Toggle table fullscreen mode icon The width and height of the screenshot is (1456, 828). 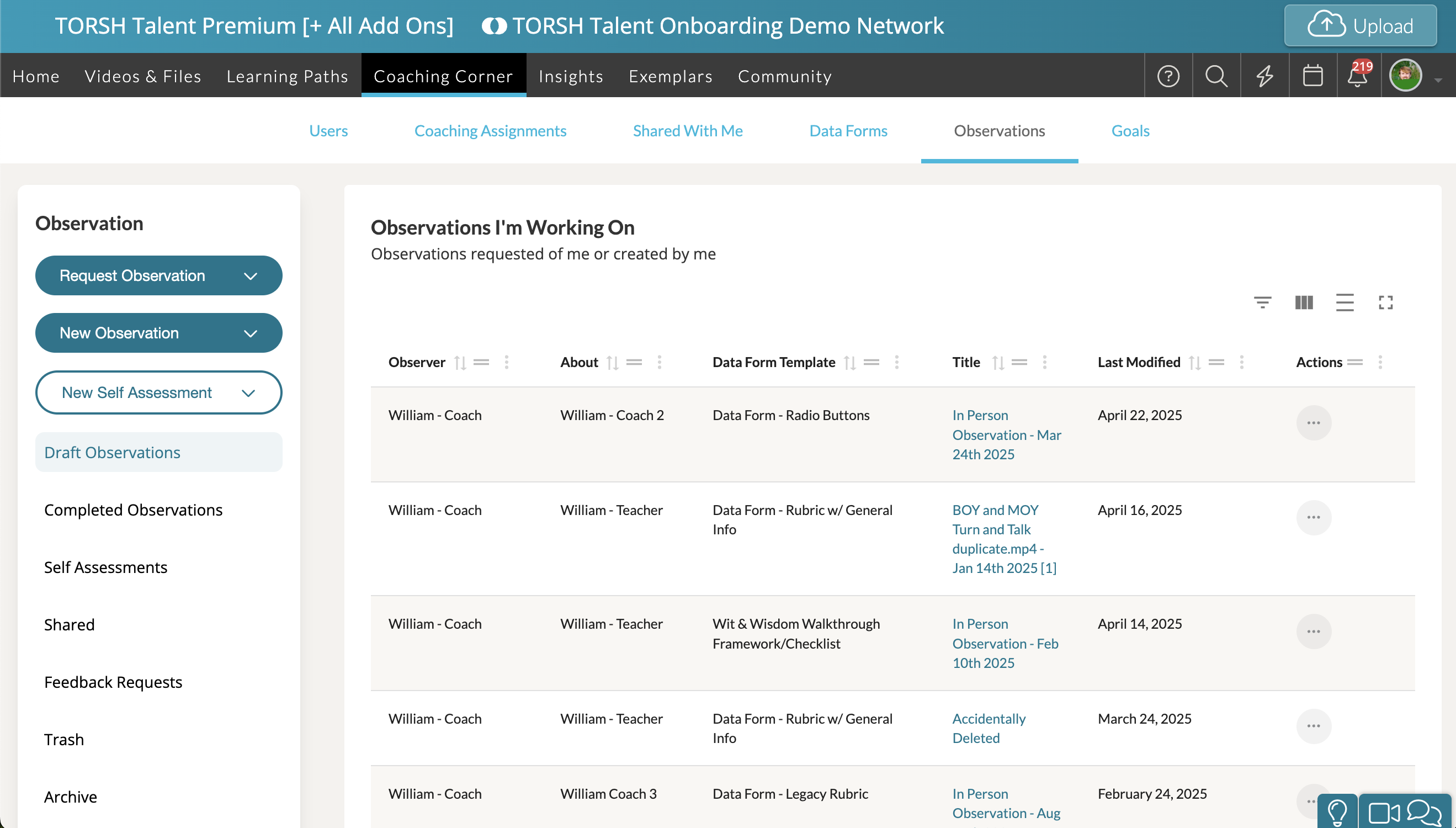(1385, 302)
